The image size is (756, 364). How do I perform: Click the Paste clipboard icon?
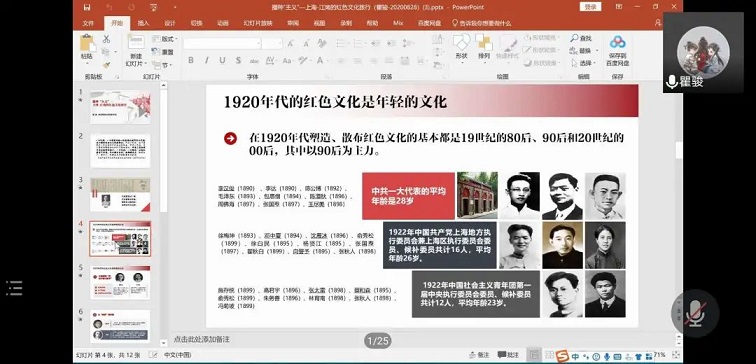87,43
